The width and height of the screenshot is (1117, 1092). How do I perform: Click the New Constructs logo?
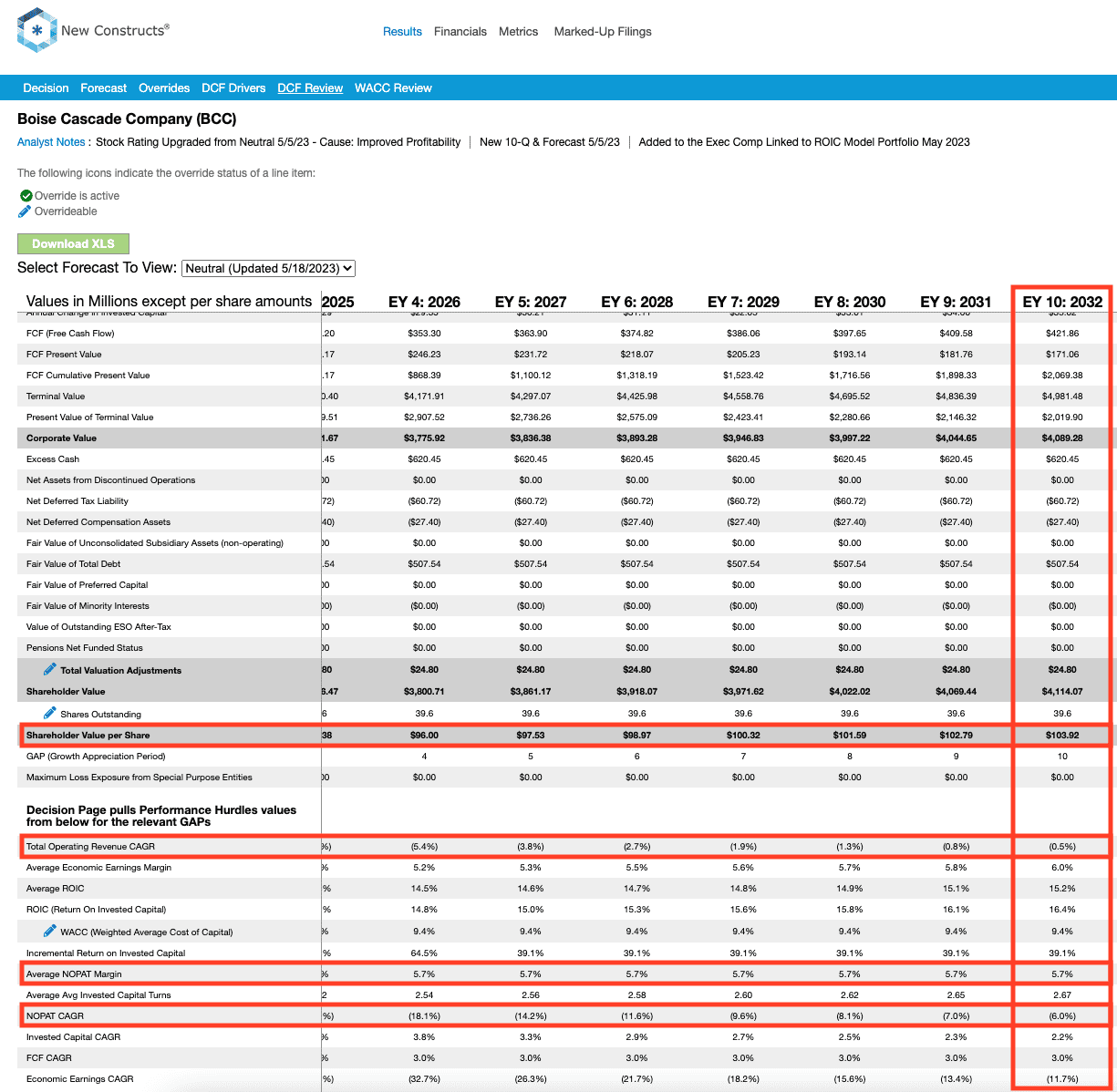[x=93, y=31]
